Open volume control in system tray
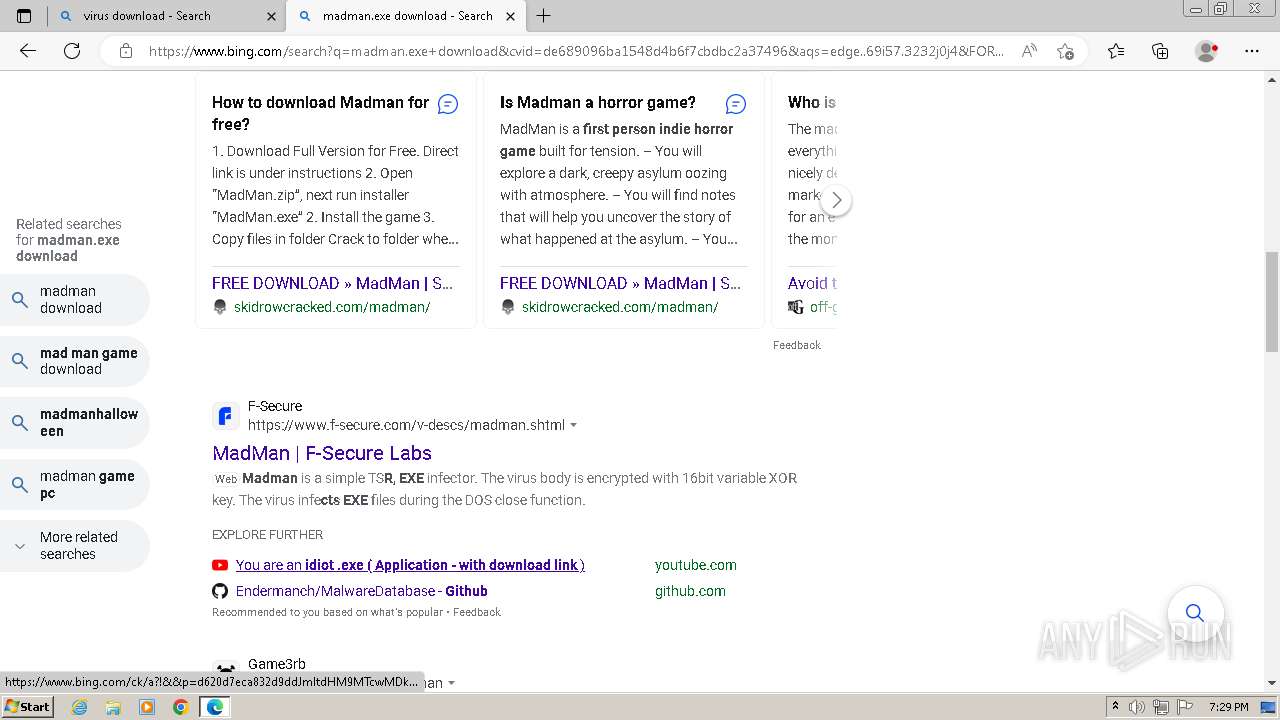The height and width of the screenshot is (720, 1280). [x=1137, y=707]
